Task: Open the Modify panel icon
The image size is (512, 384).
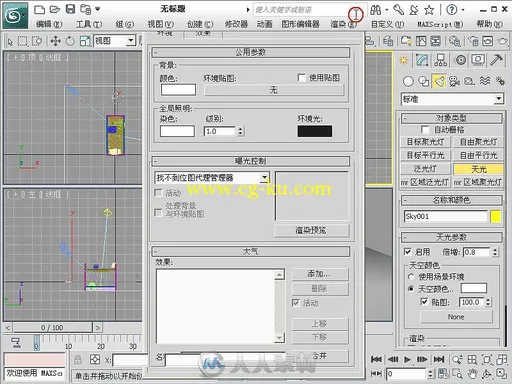Action: coord(422,60)
